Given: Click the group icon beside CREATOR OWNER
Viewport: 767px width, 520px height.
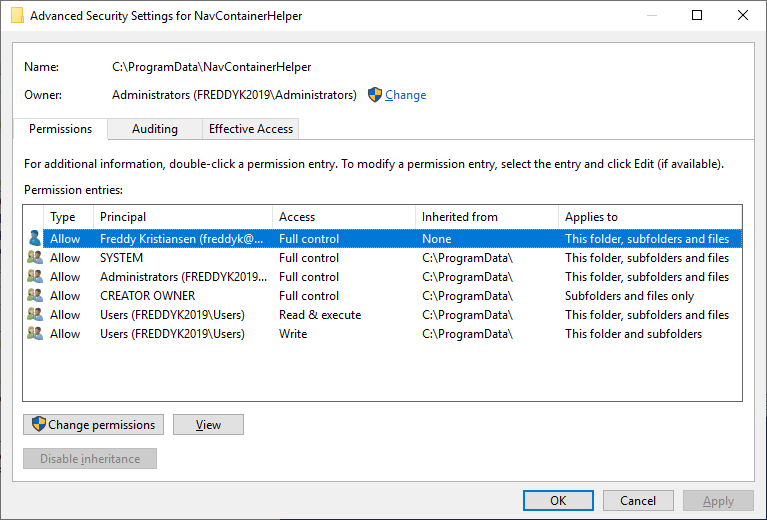Looking at the screenshot, I should [x=35, y=296].
